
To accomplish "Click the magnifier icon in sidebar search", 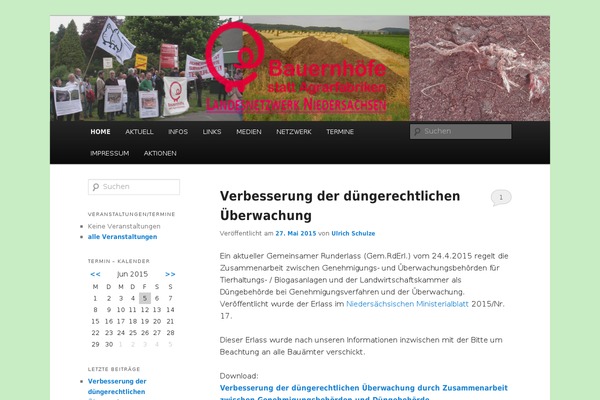I will click(96, 187).
